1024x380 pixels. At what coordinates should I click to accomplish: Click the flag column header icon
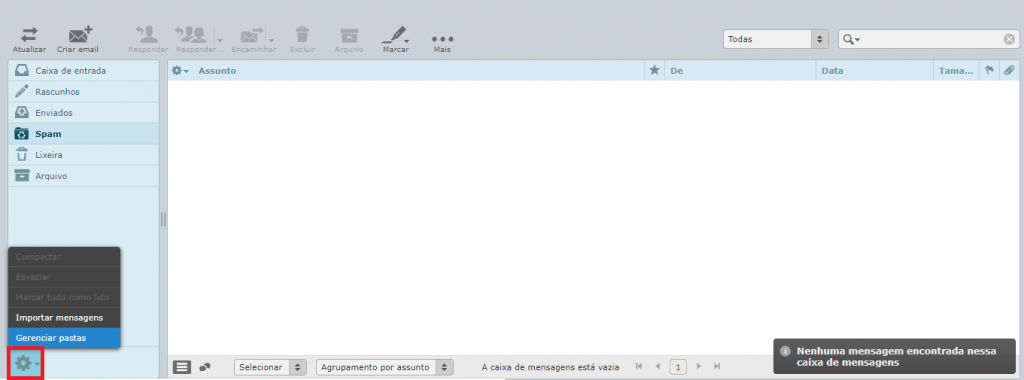point(990,71)
